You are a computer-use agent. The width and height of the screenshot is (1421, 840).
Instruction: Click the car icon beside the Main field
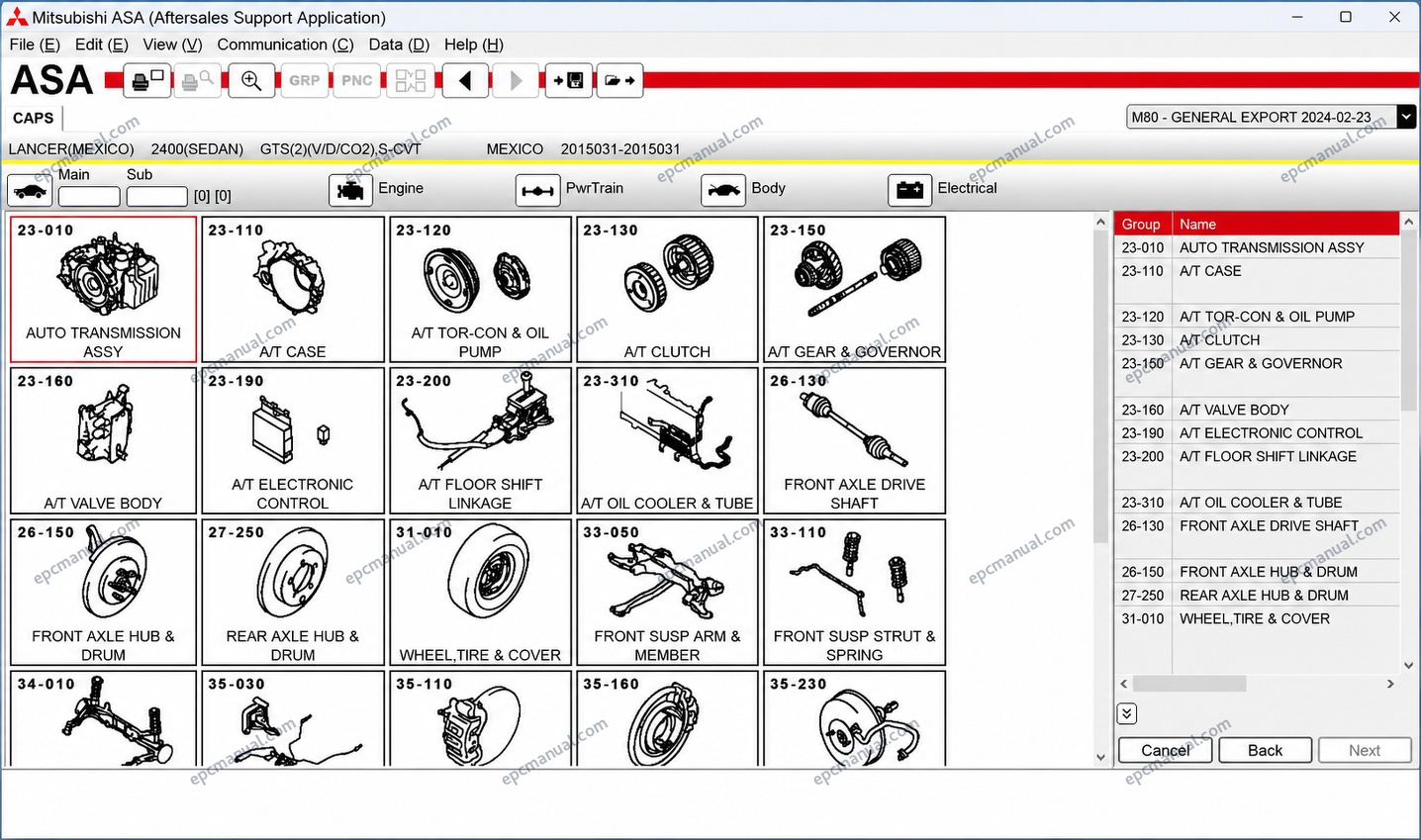coord(30,190)
